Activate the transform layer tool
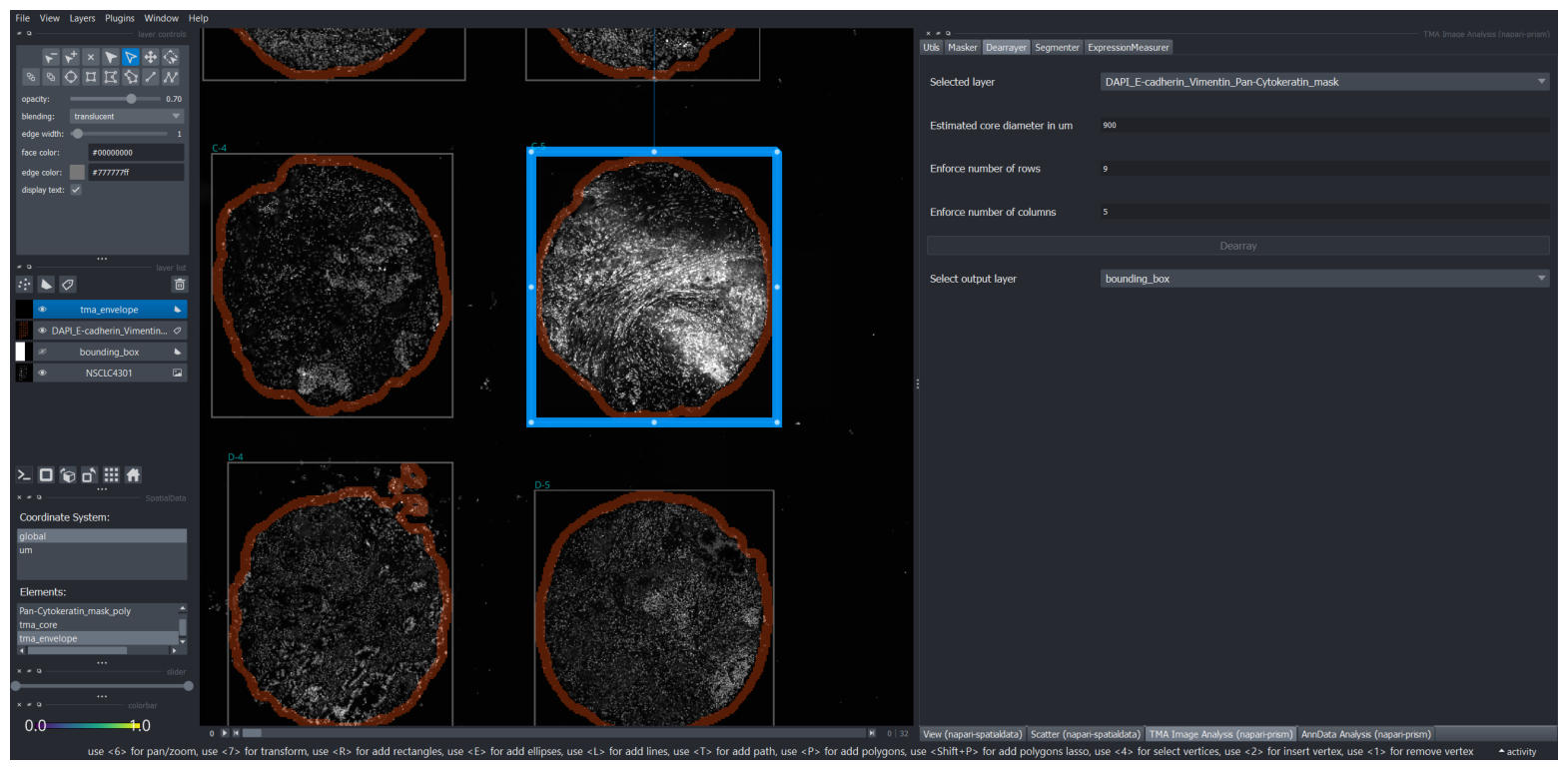This screenshot has width=1568, height=770. click(x=171, y=57)
